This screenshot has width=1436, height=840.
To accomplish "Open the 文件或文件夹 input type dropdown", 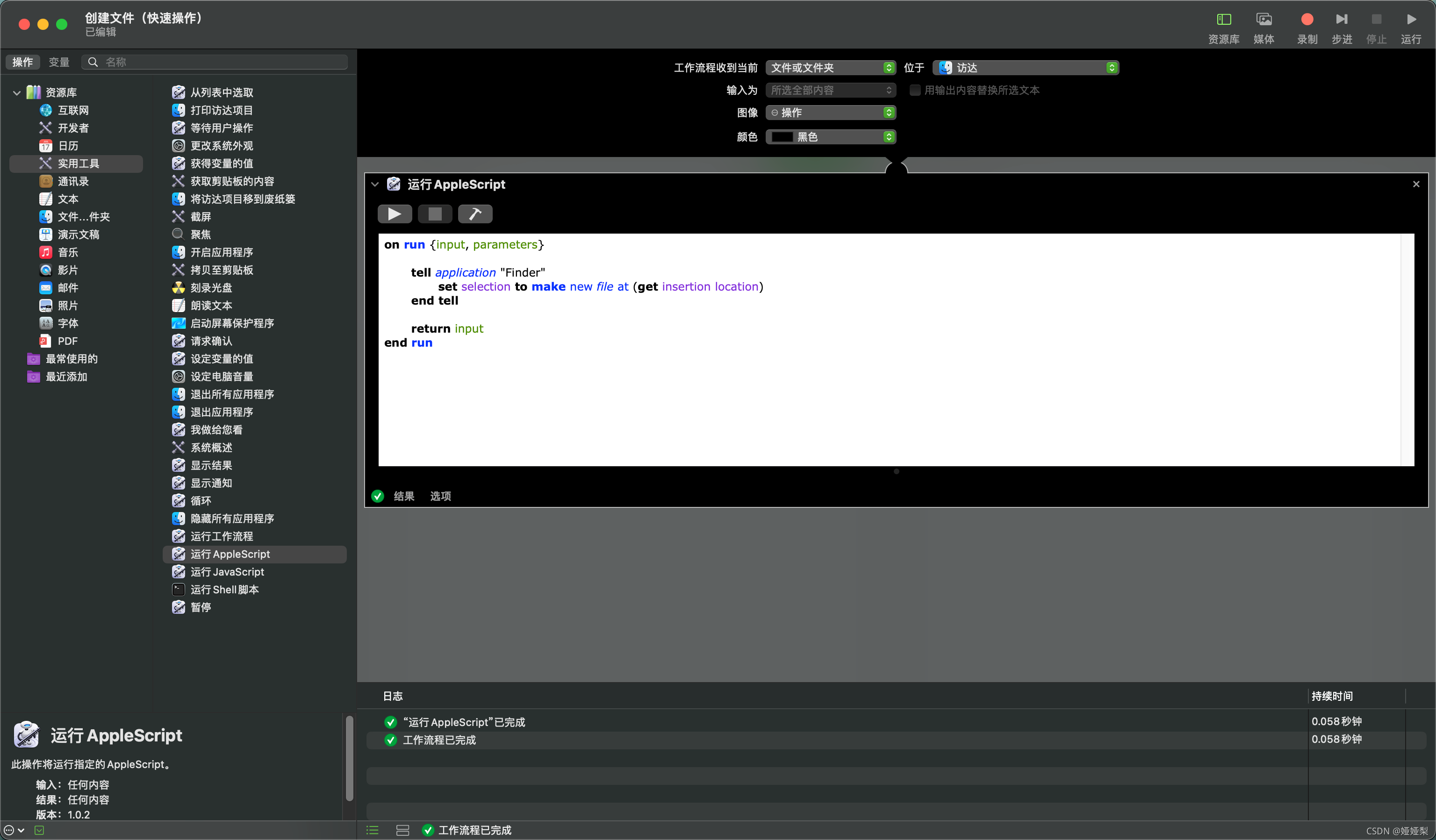I will (x=830, y=68).
